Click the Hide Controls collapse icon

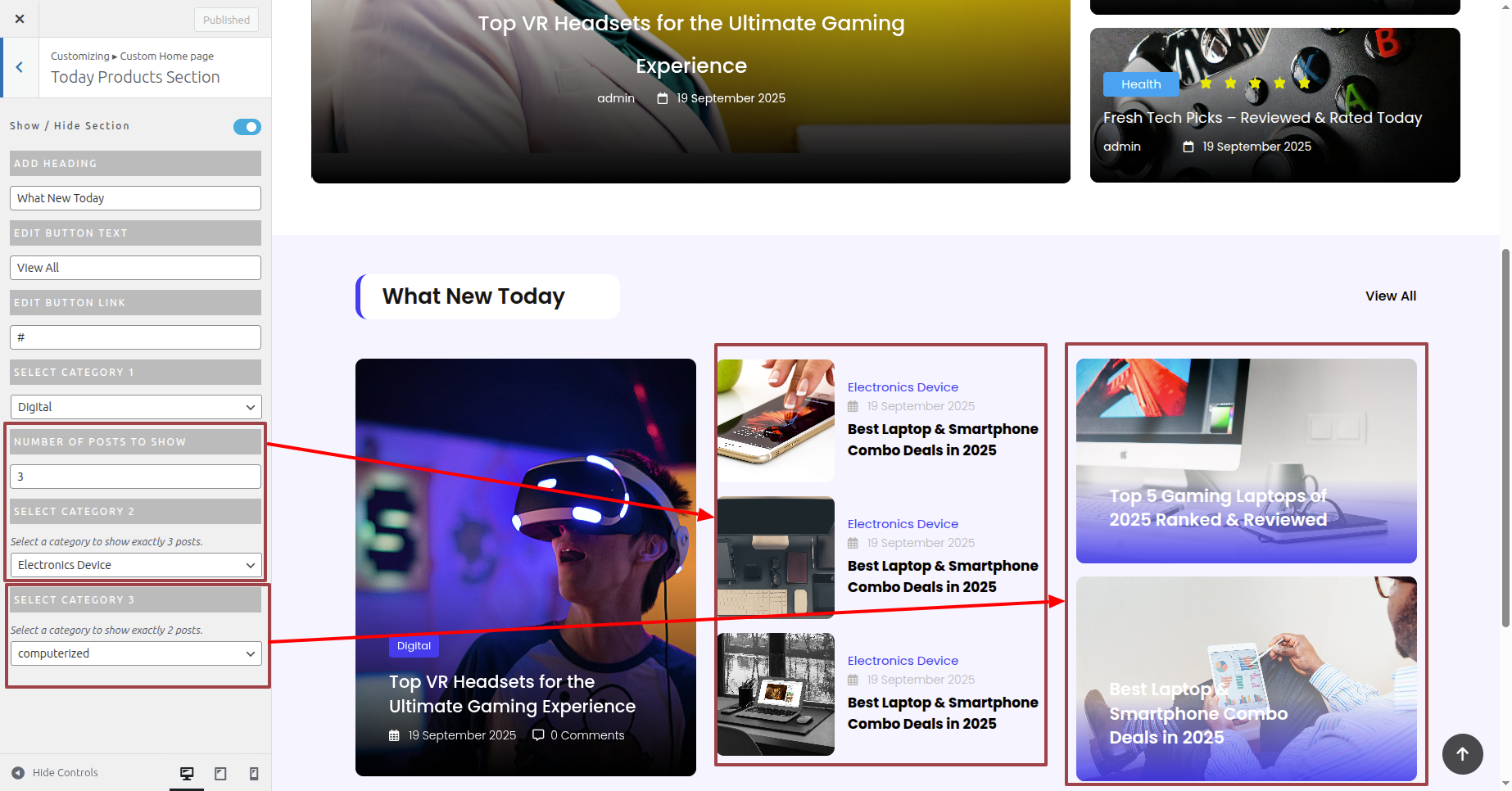coord(18,773)
